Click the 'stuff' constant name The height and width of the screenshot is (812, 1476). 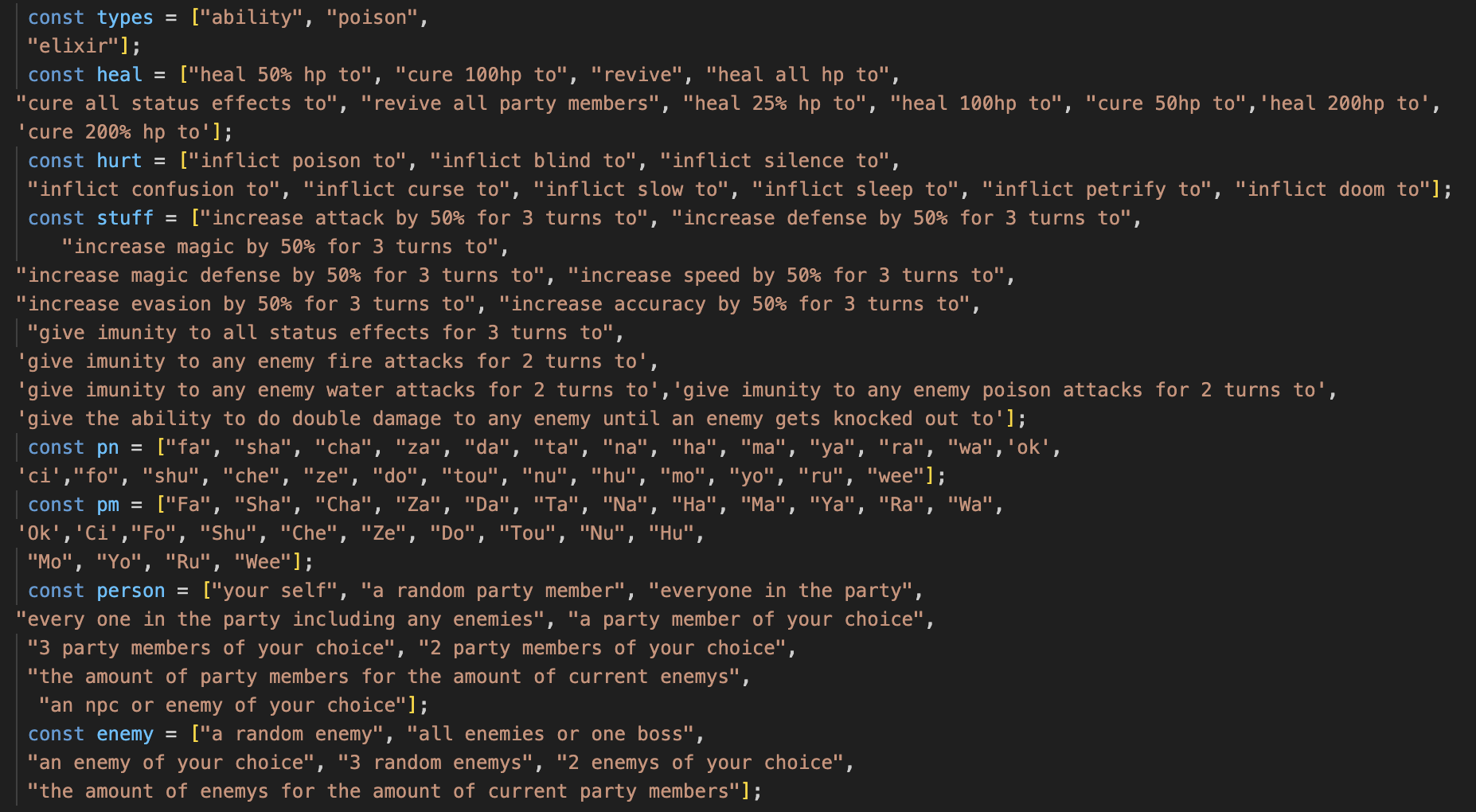(125, 218)
